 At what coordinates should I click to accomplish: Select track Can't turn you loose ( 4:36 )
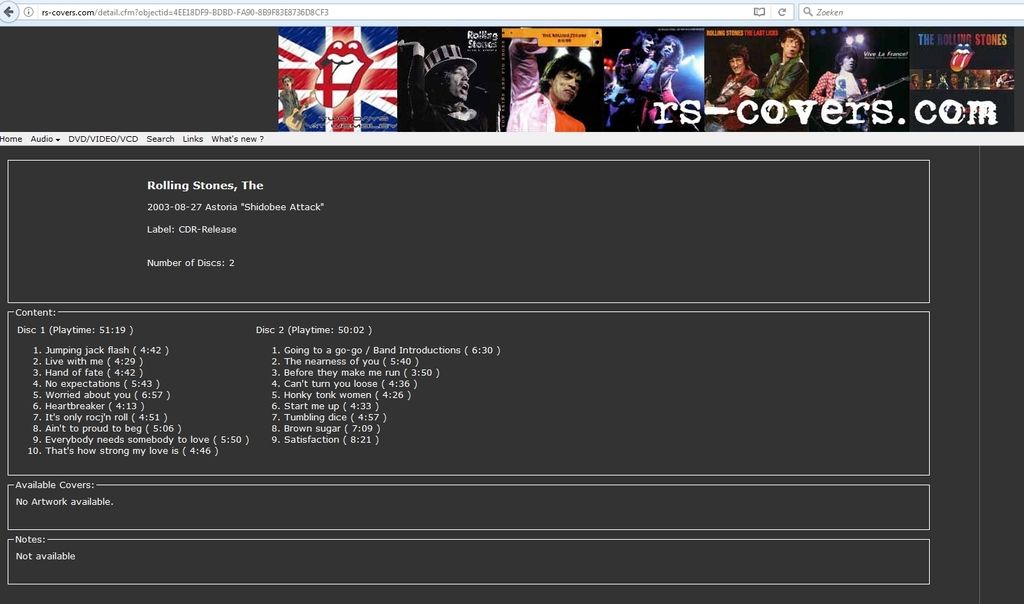349,384
